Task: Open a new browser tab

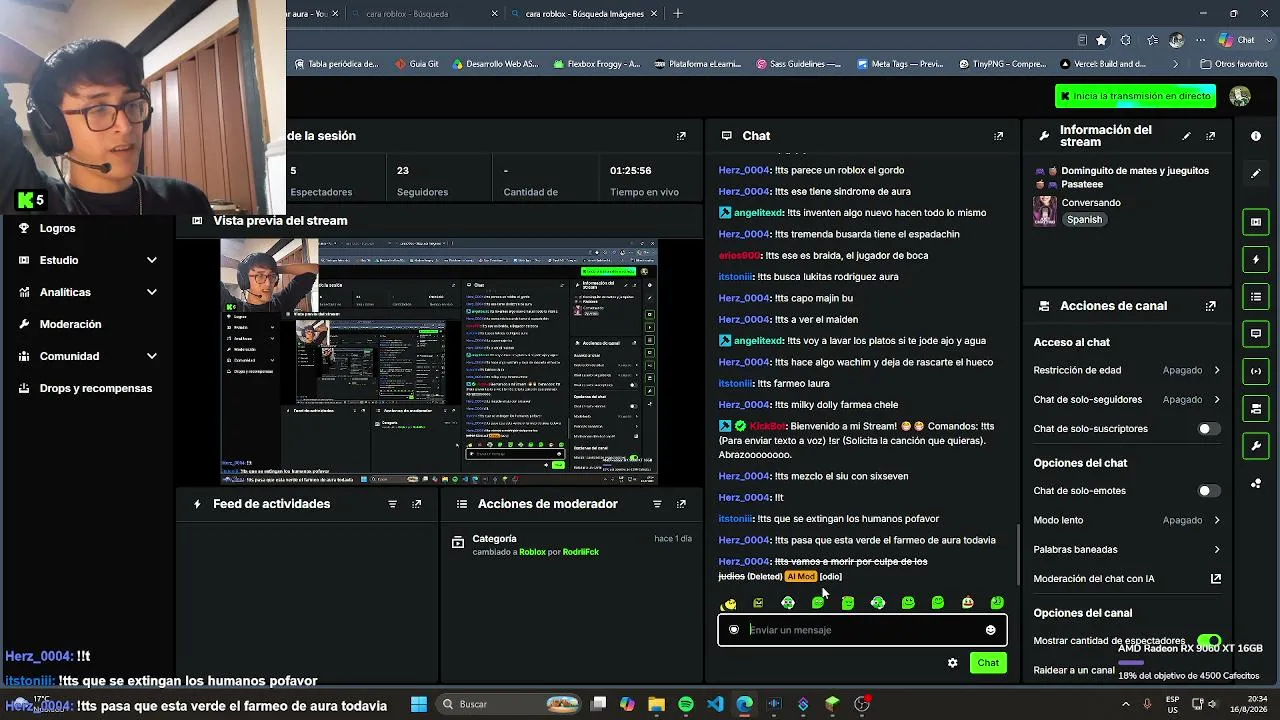Action: coord(678,14)
